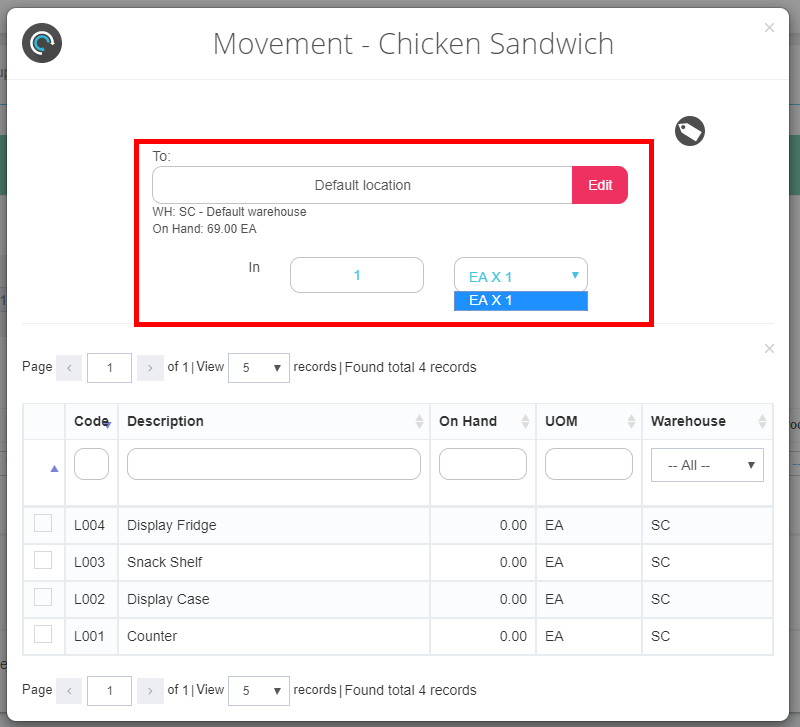Viewport: 800px width, 727px height.
Task: Select the Snack Shelf row checkbox
Action: coord(43,561)
